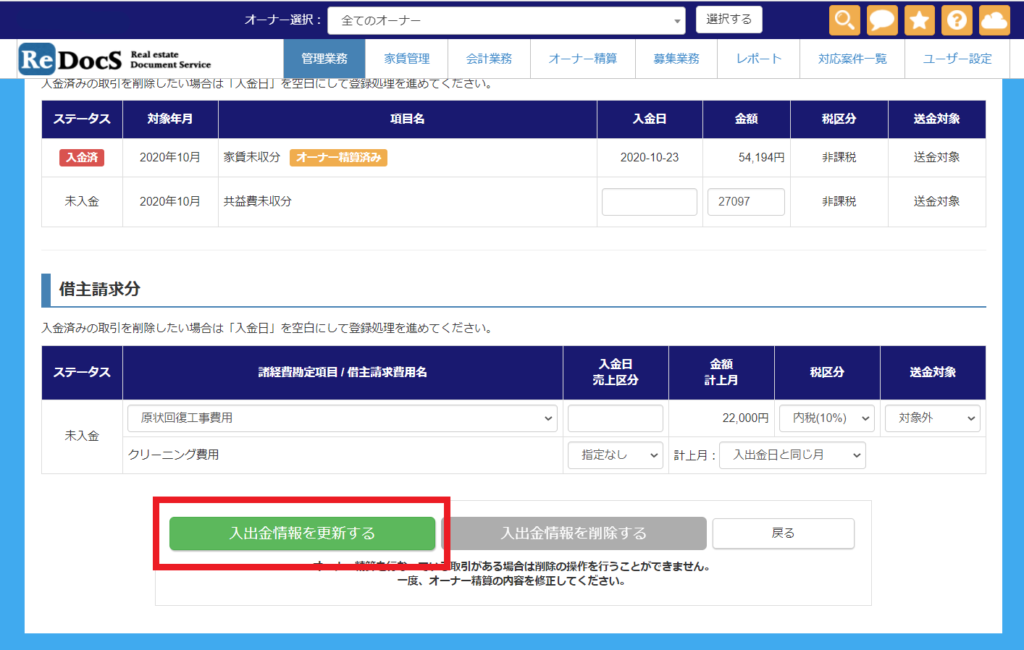1024x650 pixels.
Task: Click the star favorites icon
Action: coord(920,20)
